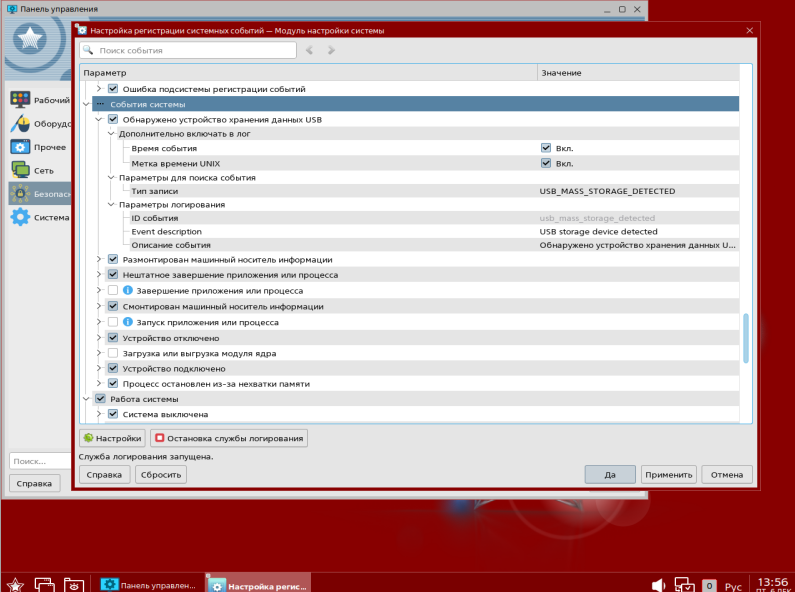Click Применить button
795x592 pixels.
(x=669, y=474)
